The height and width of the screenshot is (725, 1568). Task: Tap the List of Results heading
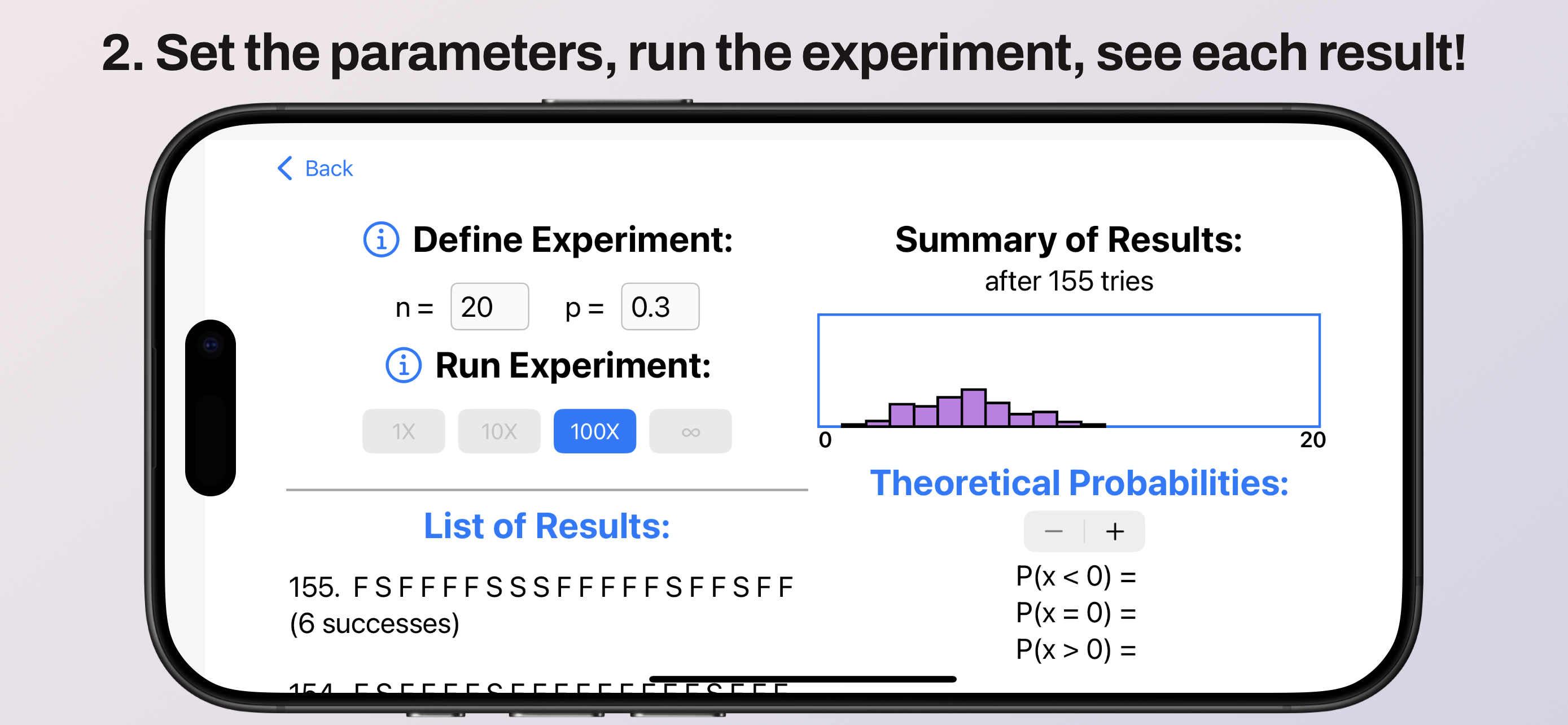pos(546,525)
